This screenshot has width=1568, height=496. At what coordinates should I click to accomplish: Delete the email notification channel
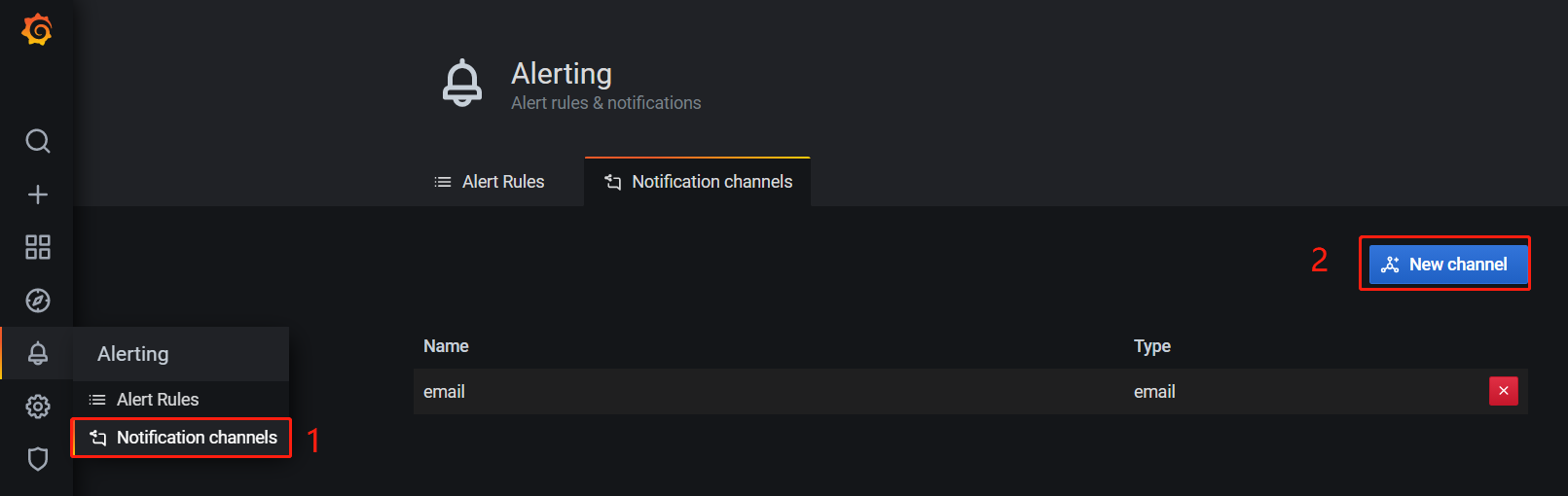click(1504, 391)
